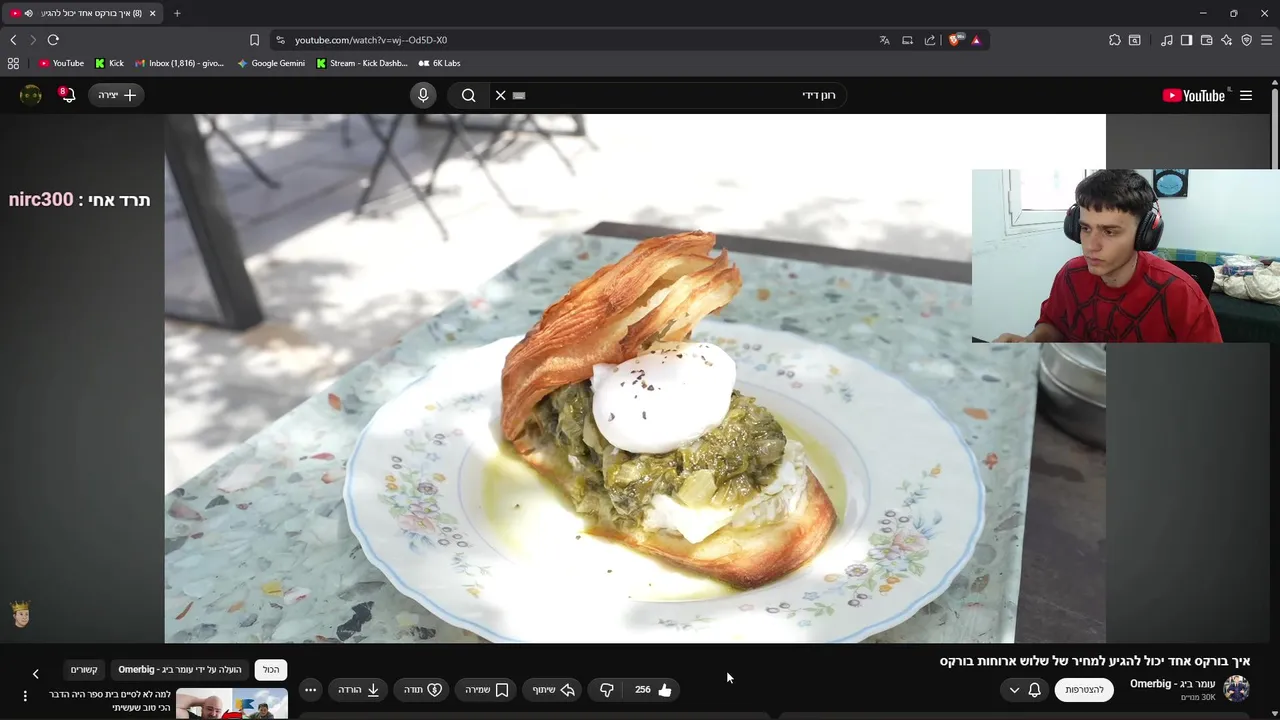The image size is (1280, 720).
Task: Clear the search query with the X
Action: [500, 95]
